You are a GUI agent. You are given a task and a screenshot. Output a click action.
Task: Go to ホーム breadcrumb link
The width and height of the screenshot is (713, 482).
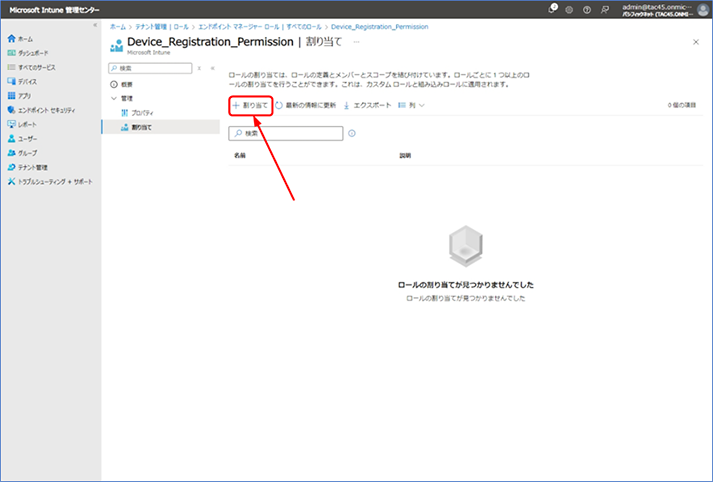pos(118,27)
